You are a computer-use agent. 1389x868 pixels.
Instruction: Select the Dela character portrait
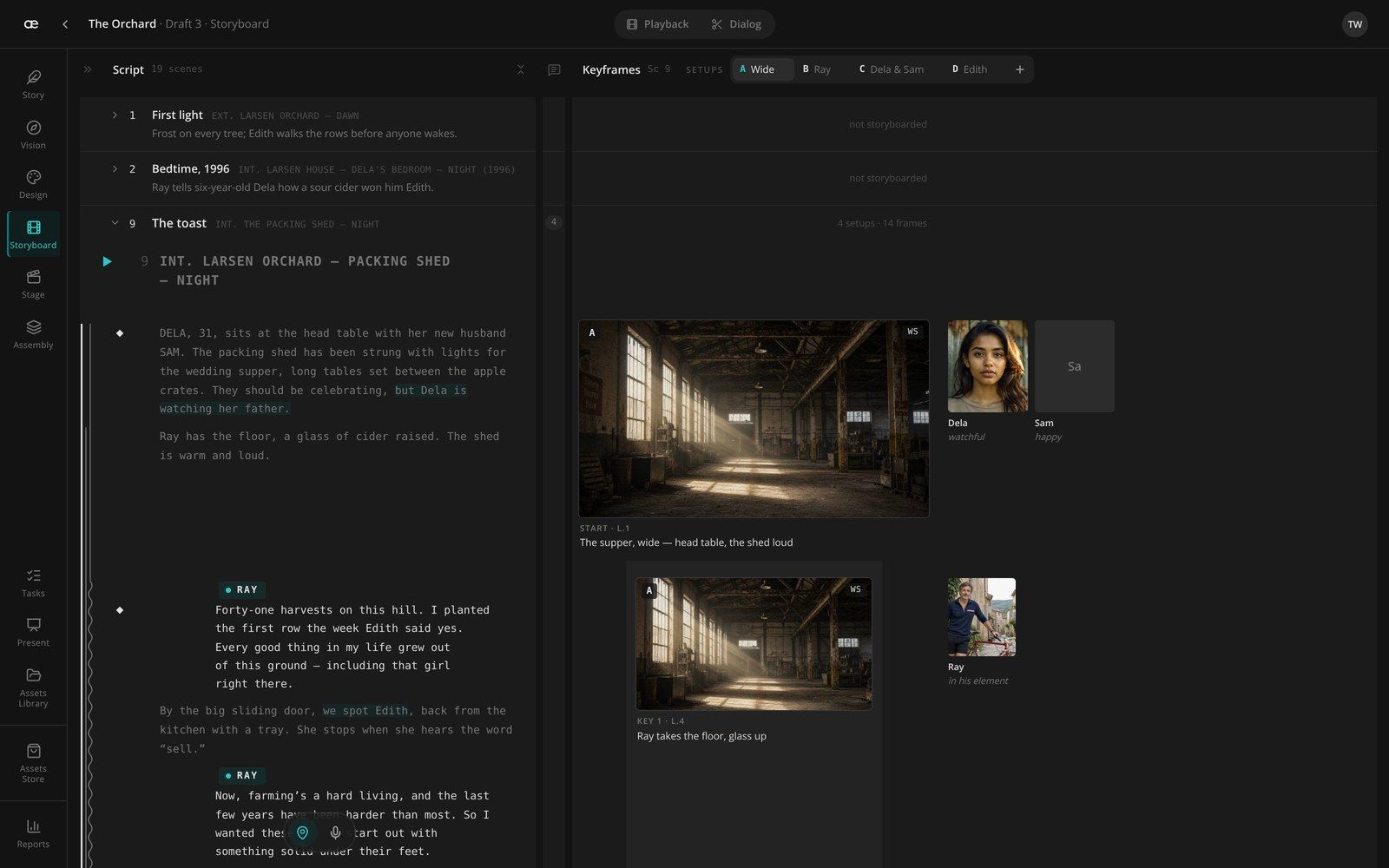point(987,366)
